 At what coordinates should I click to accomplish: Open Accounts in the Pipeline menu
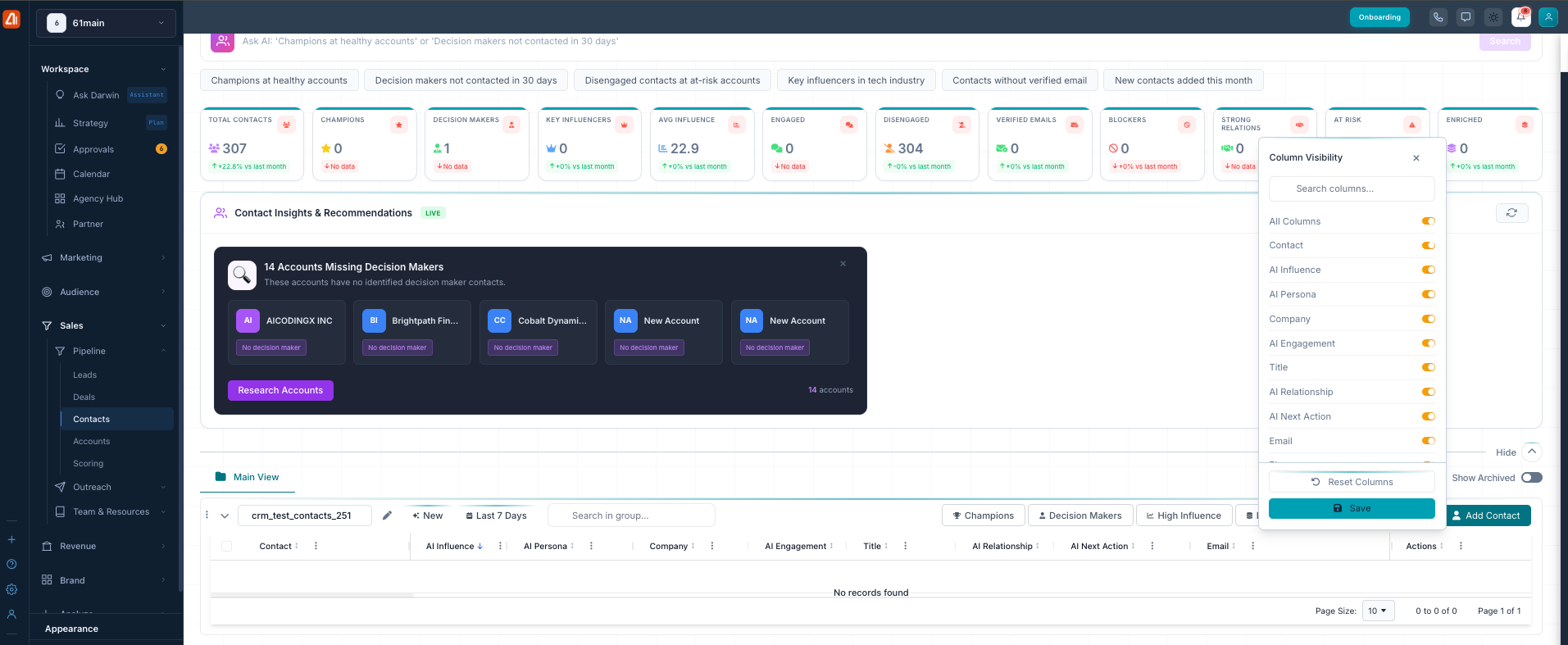tap(91, 441)
